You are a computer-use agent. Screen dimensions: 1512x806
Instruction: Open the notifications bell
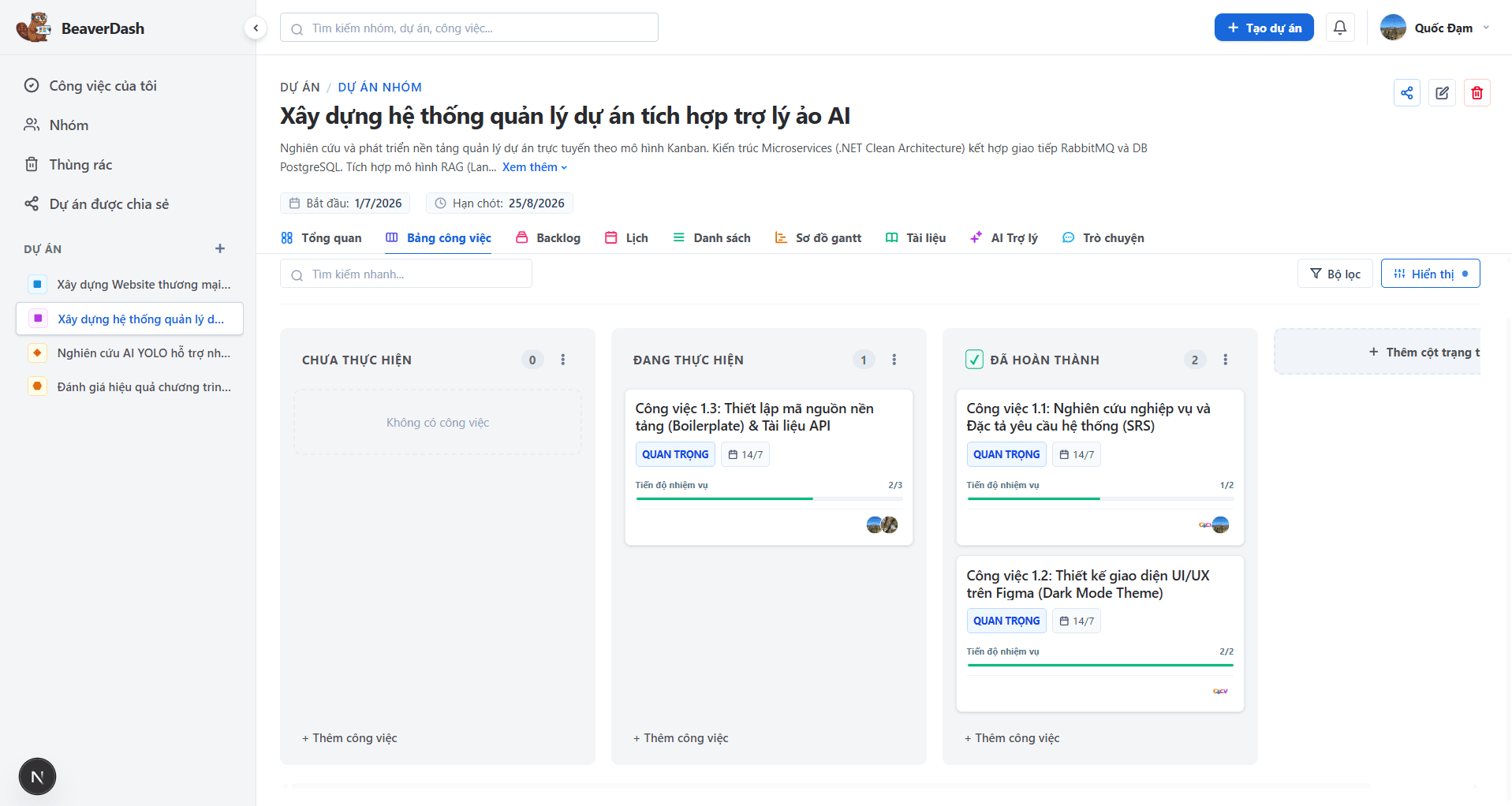click(1340, 28)
